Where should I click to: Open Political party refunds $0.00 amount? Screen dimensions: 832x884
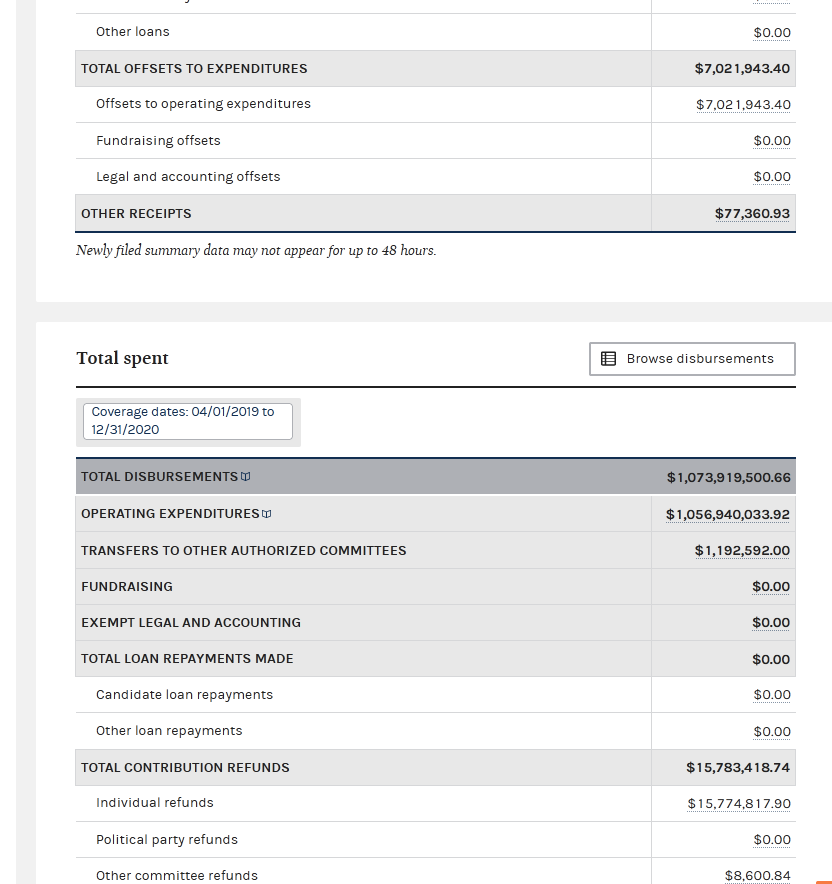772,840
